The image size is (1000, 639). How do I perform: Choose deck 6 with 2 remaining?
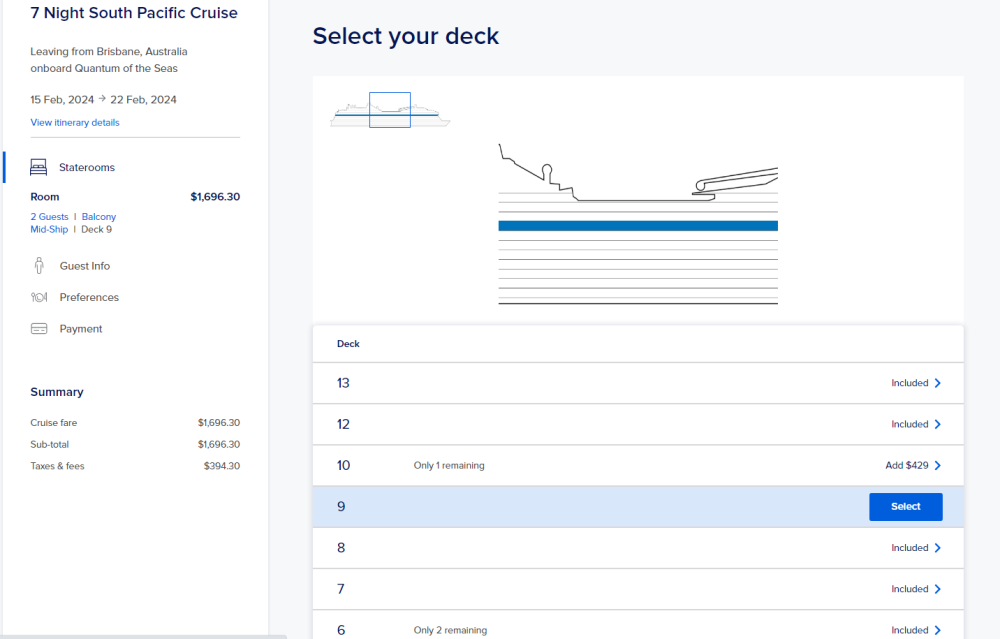(x=638, y=629)
